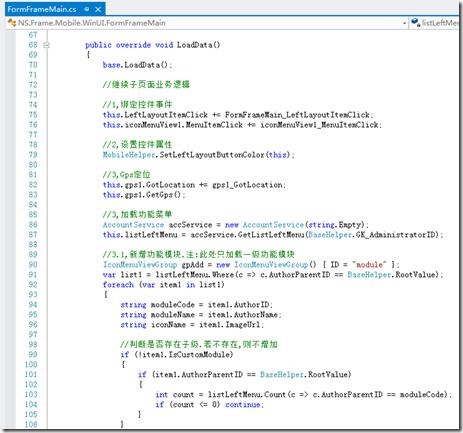Click the gpAdd variable on line 90
The width and height of the screenshot is (463, 433).
click(x=192, y=265)
